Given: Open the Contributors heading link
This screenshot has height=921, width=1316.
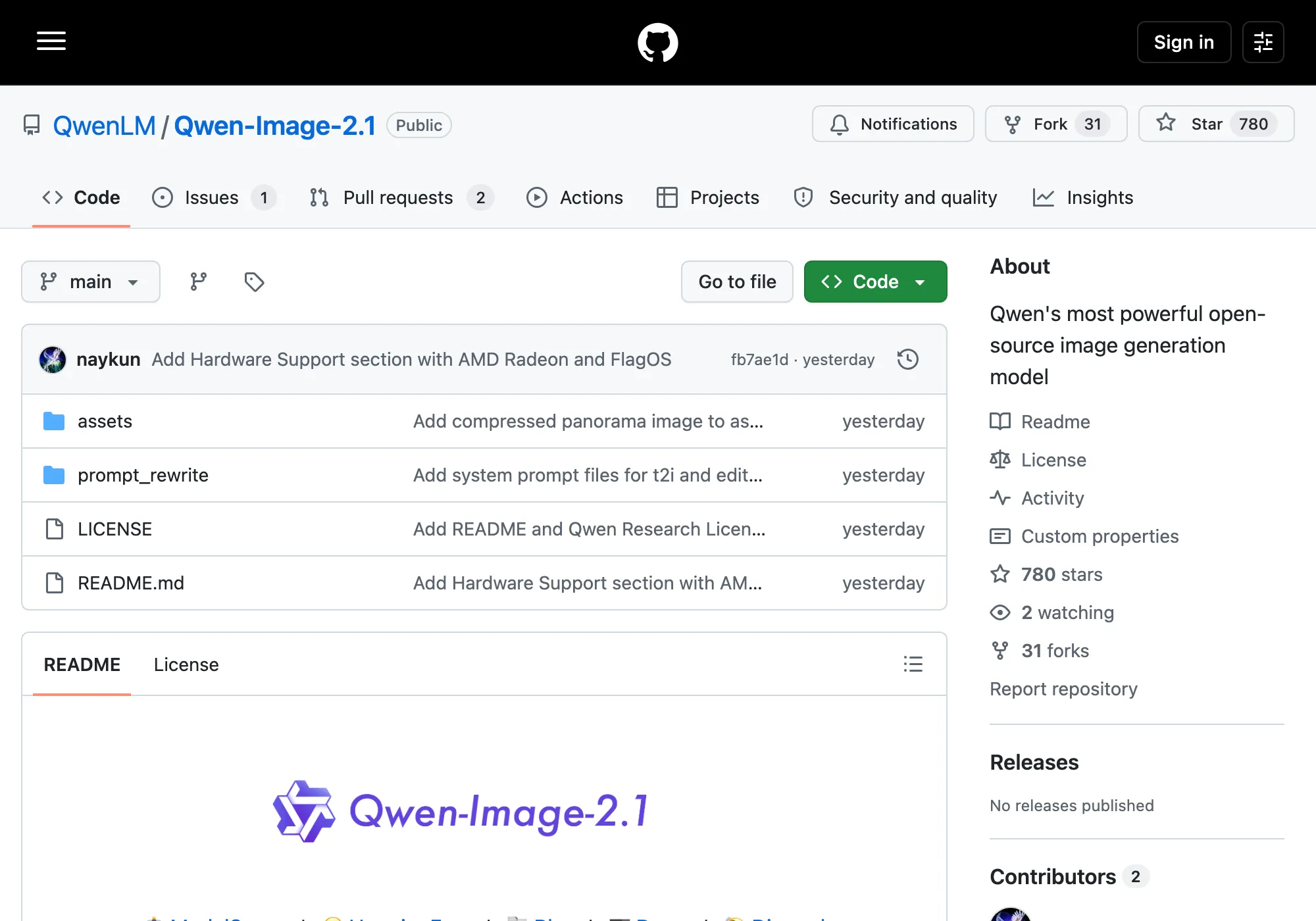Looking at the screenshot, I should (x=1069, y=877).
